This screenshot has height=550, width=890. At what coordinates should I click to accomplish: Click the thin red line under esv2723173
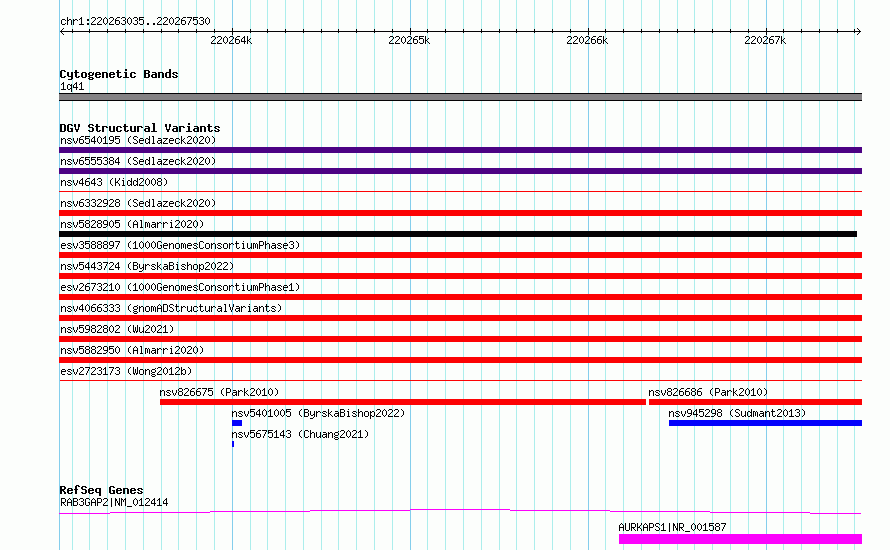[460, 381]
